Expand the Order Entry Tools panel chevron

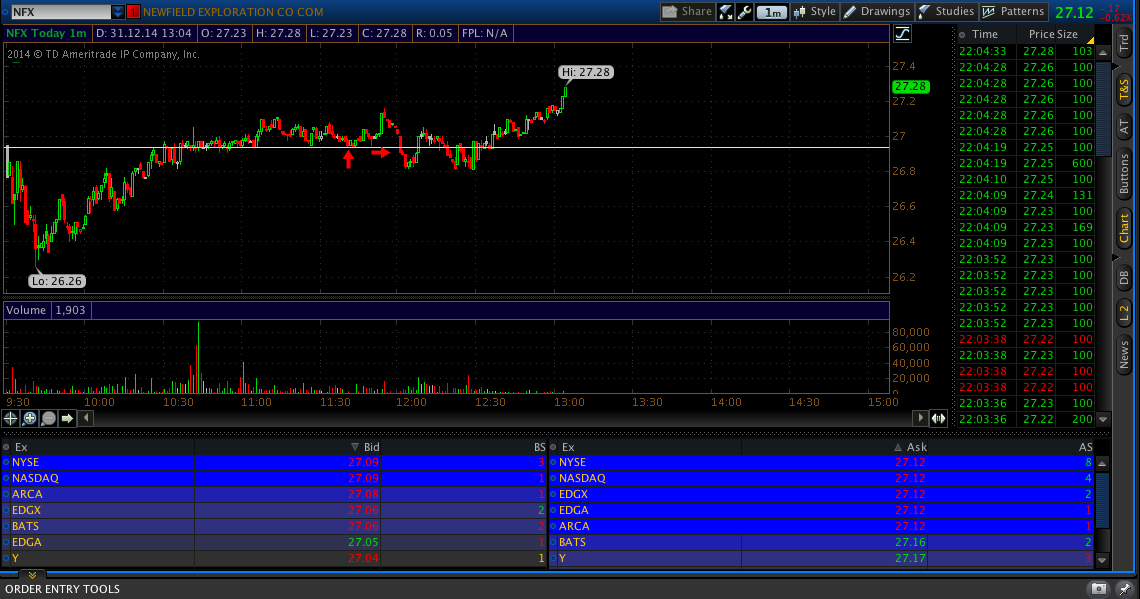coord(32,575)
